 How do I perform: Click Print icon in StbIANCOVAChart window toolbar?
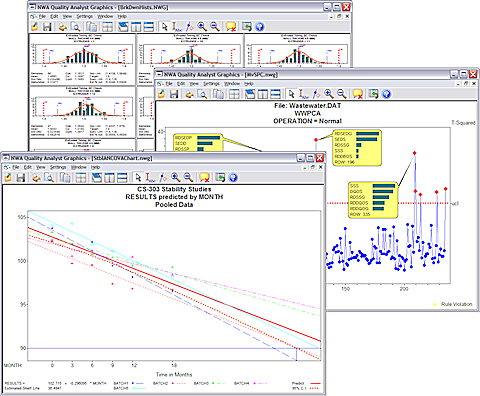pyautogui.click(x=36, y=177)
